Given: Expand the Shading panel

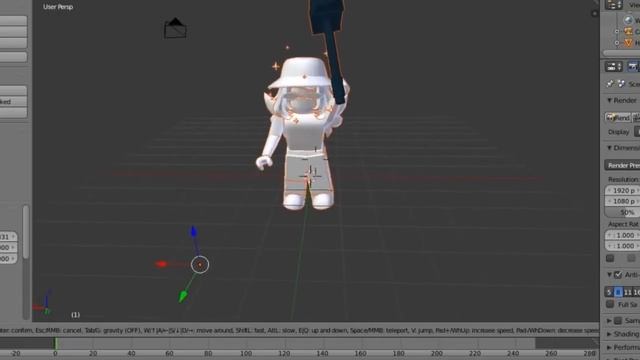Looking at the screenshot, I should (609, 334).
